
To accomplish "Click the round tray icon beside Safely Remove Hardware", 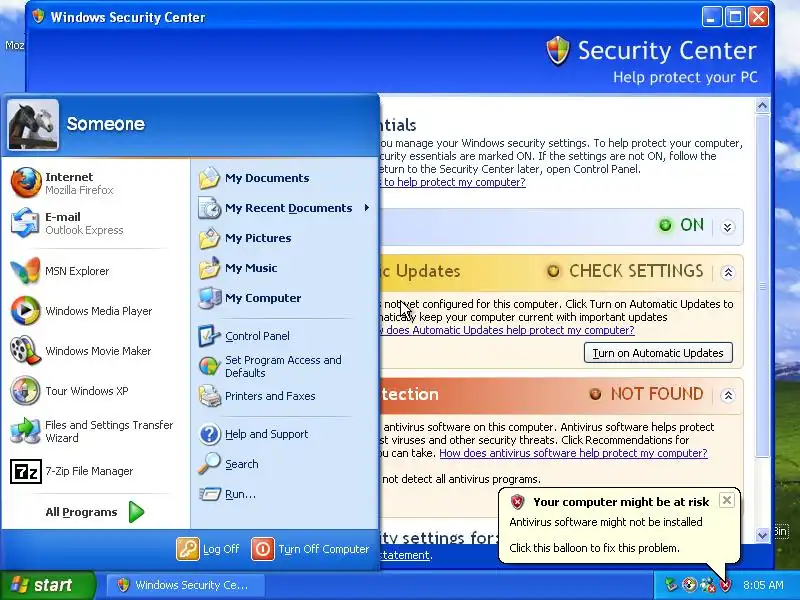I will 690,585.
